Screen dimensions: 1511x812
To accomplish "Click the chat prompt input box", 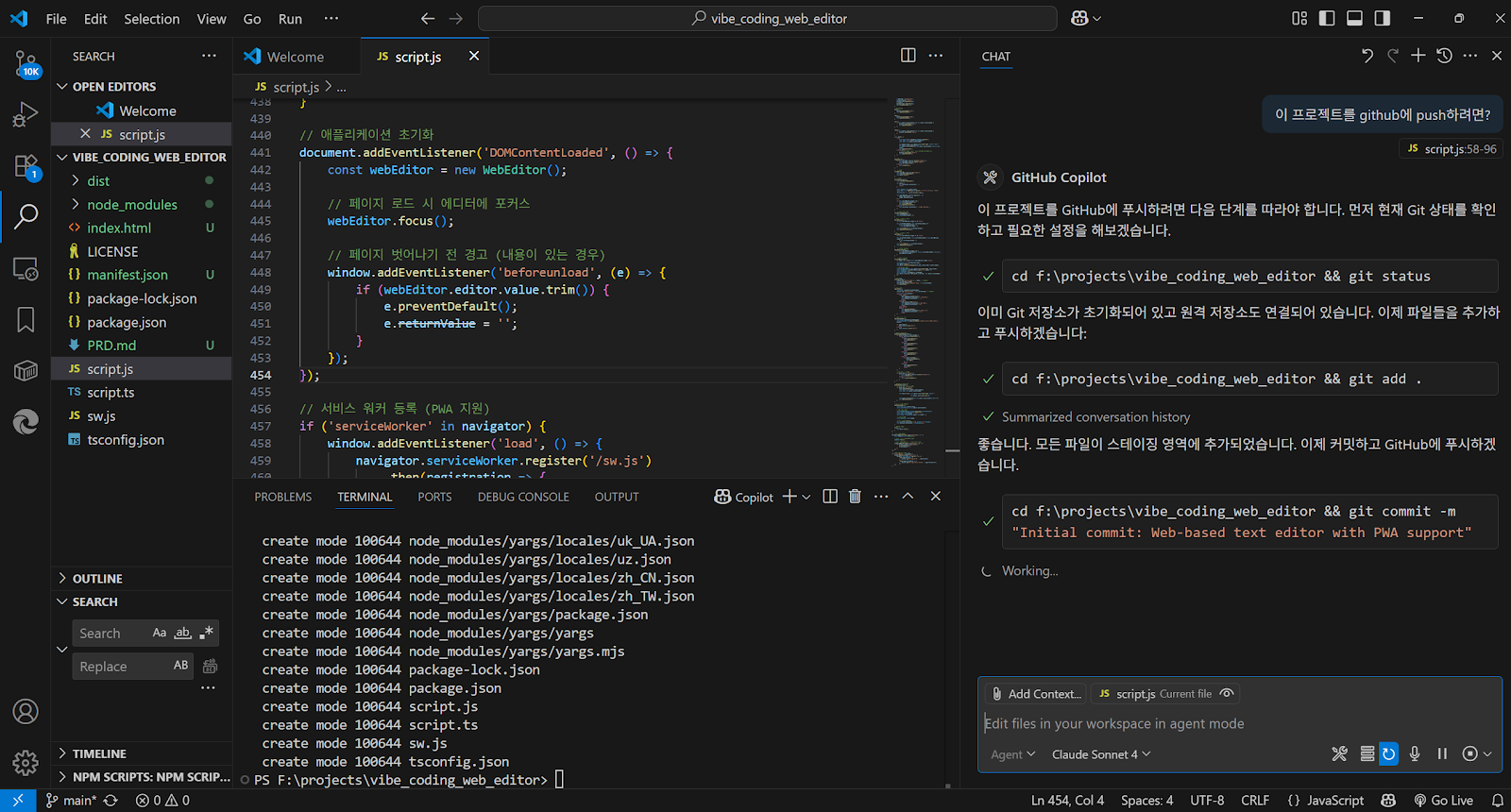I will 1239,723.
